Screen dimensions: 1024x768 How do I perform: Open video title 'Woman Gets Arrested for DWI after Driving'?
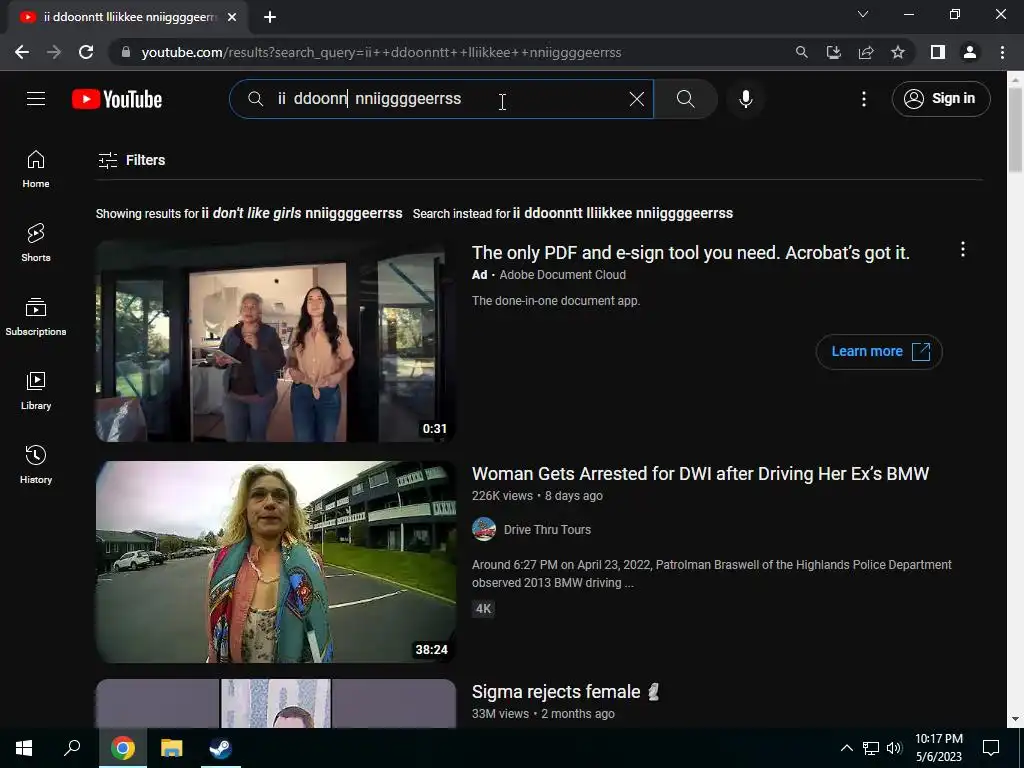(700, 473)
